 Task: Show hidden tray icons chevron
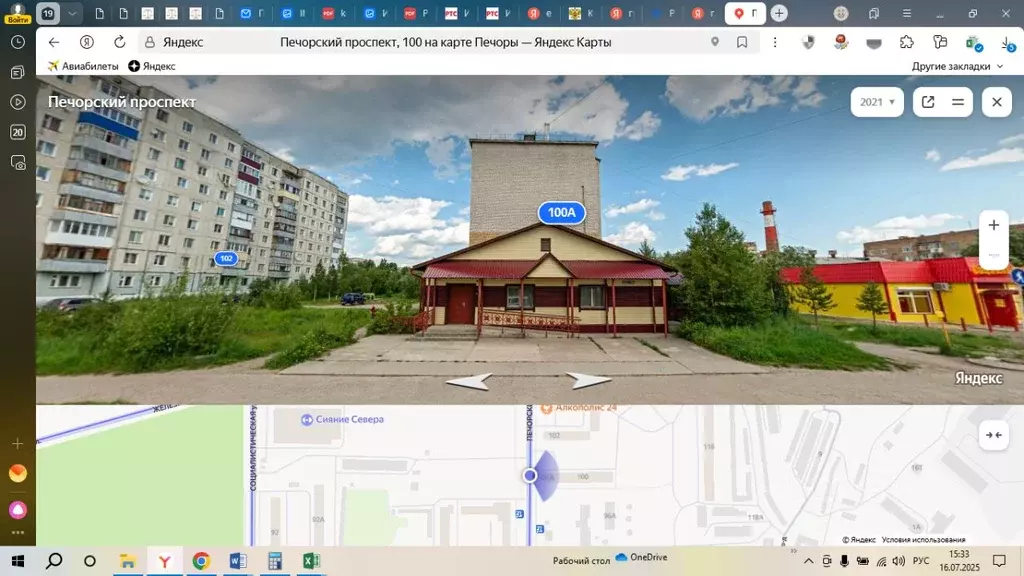(808, 561)
